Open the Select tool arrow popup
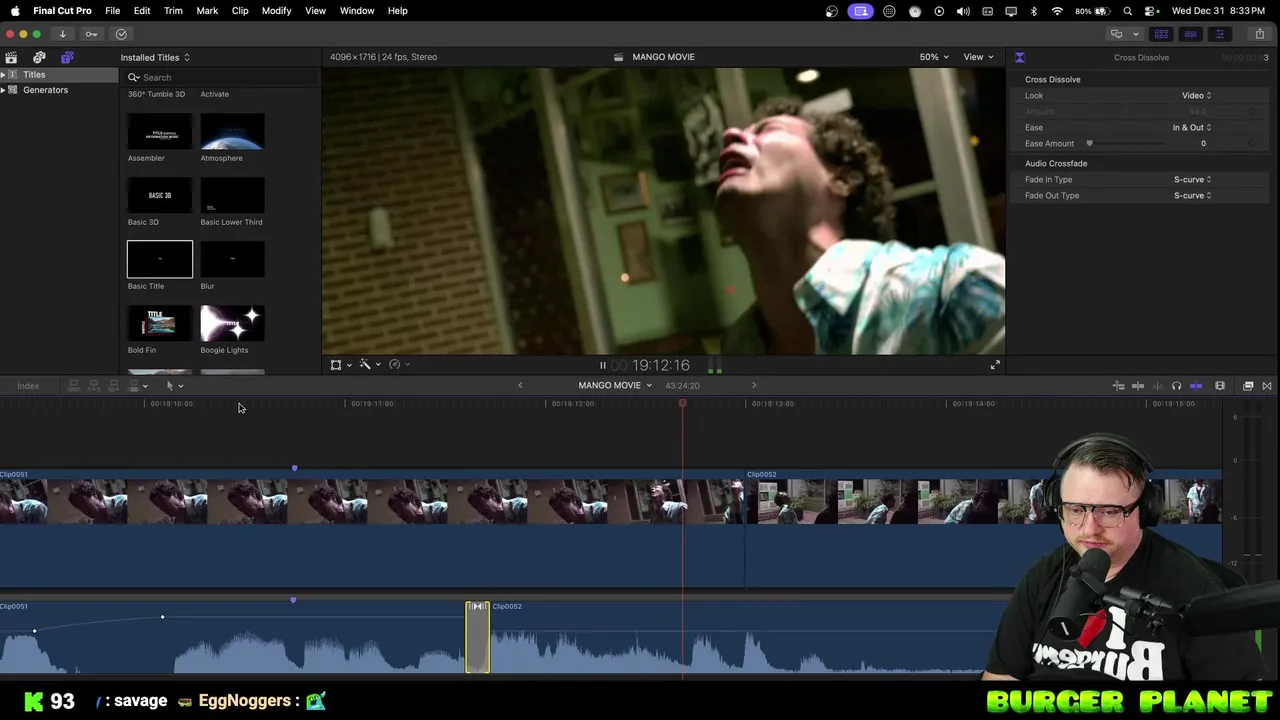The width and height of the screenshot is (1280, 720). [x=174, y=386]
